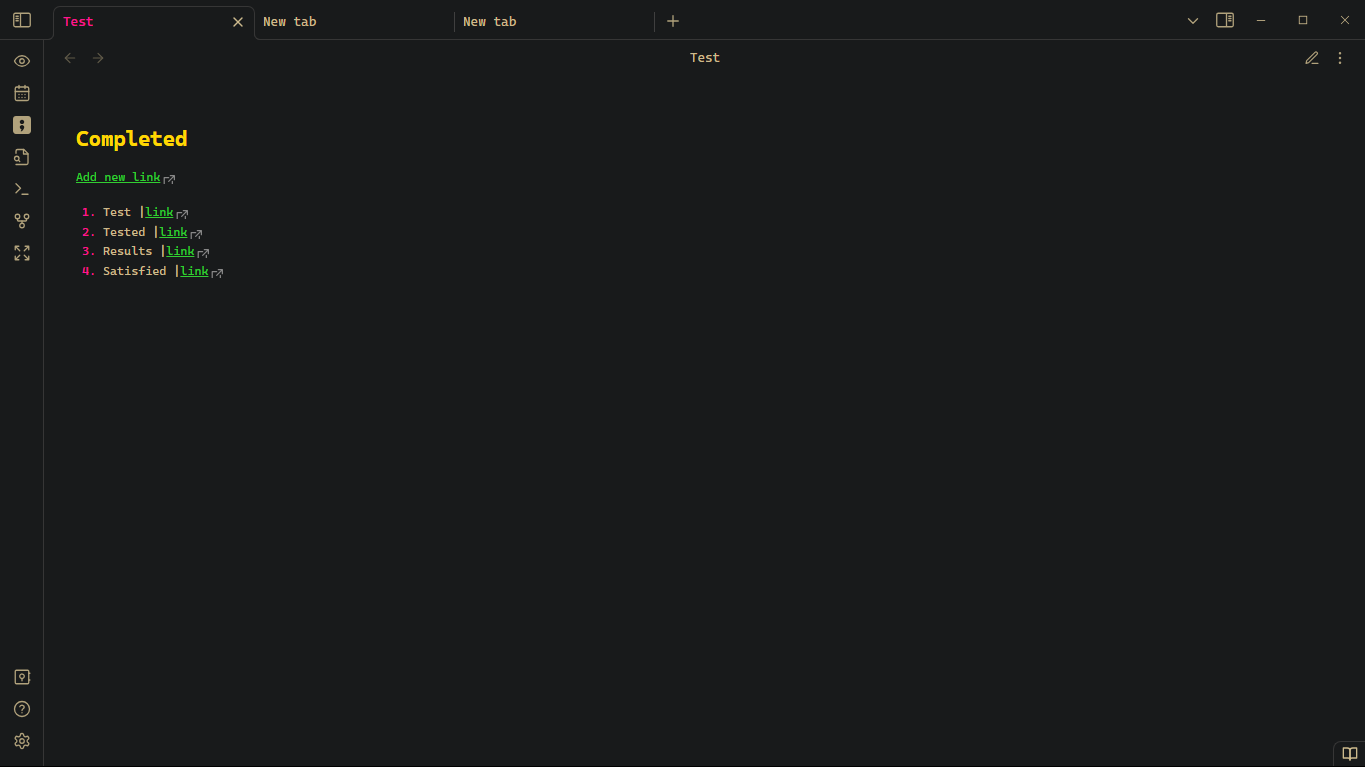Click the external link icon after Add new link
The height and width of the screenshot is (767, 1365).
169,179
